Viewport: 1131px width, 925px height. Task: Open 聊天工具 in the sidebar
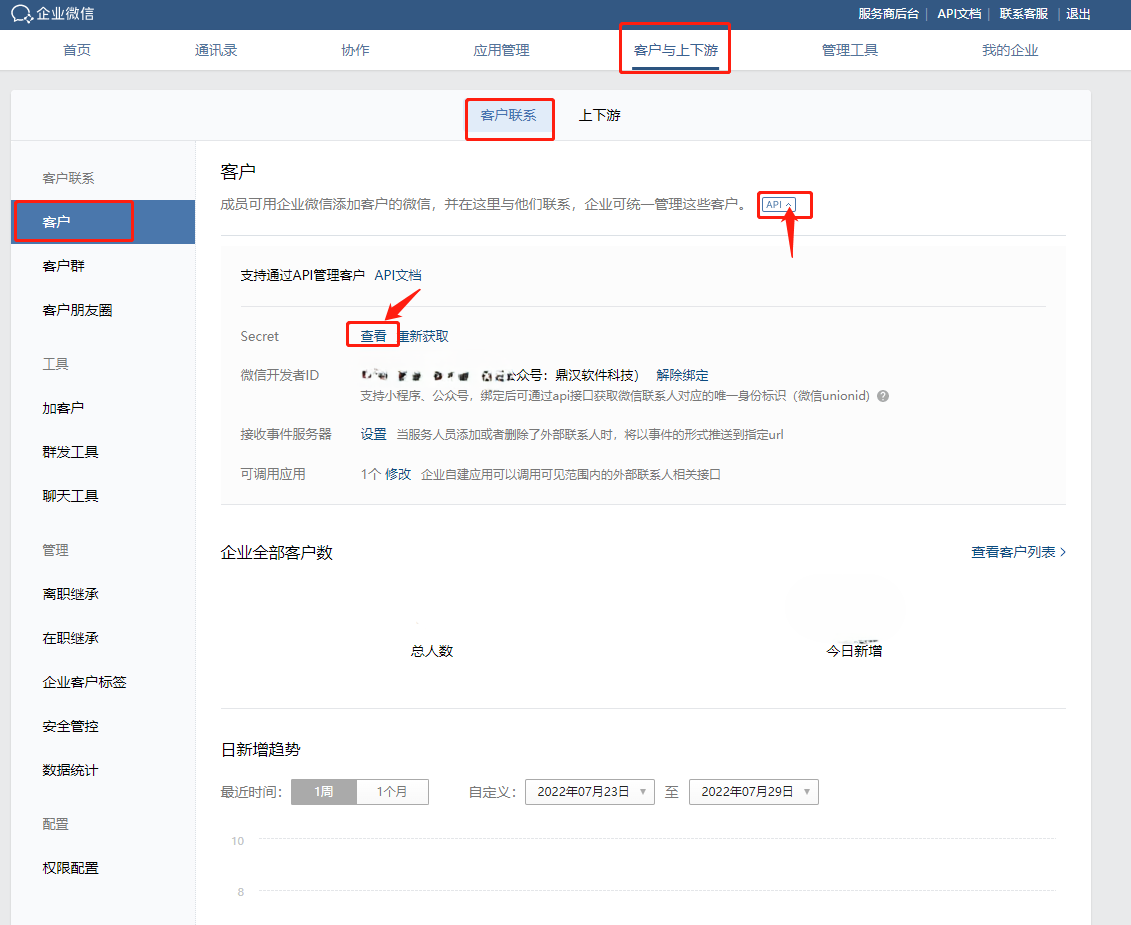tap(71, 496)
